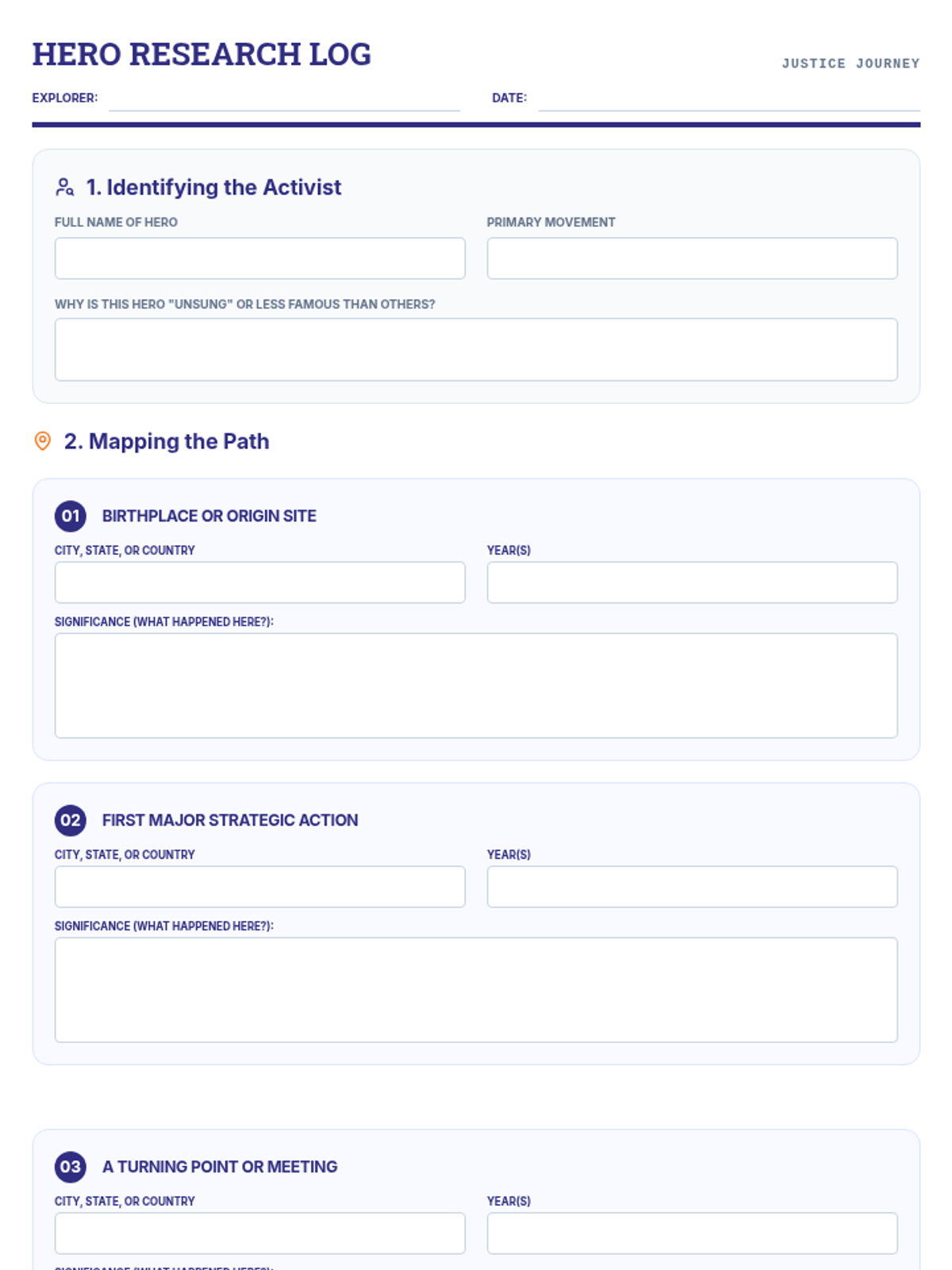The height and width of the screenshot is (1270, 952).
Task: Click the Full Name of Hero field
Action: click(x=259, y=258)
